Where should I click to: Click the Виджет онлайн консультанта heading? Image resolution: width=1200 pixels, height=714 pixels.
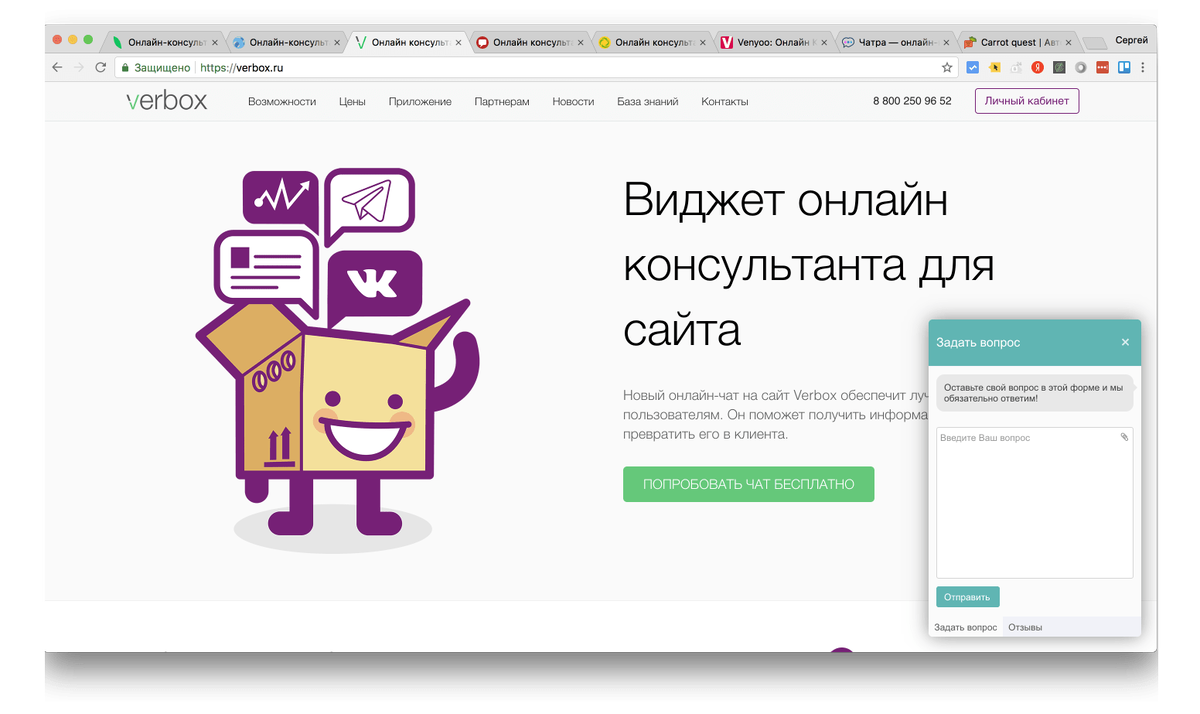pos(808,266)
